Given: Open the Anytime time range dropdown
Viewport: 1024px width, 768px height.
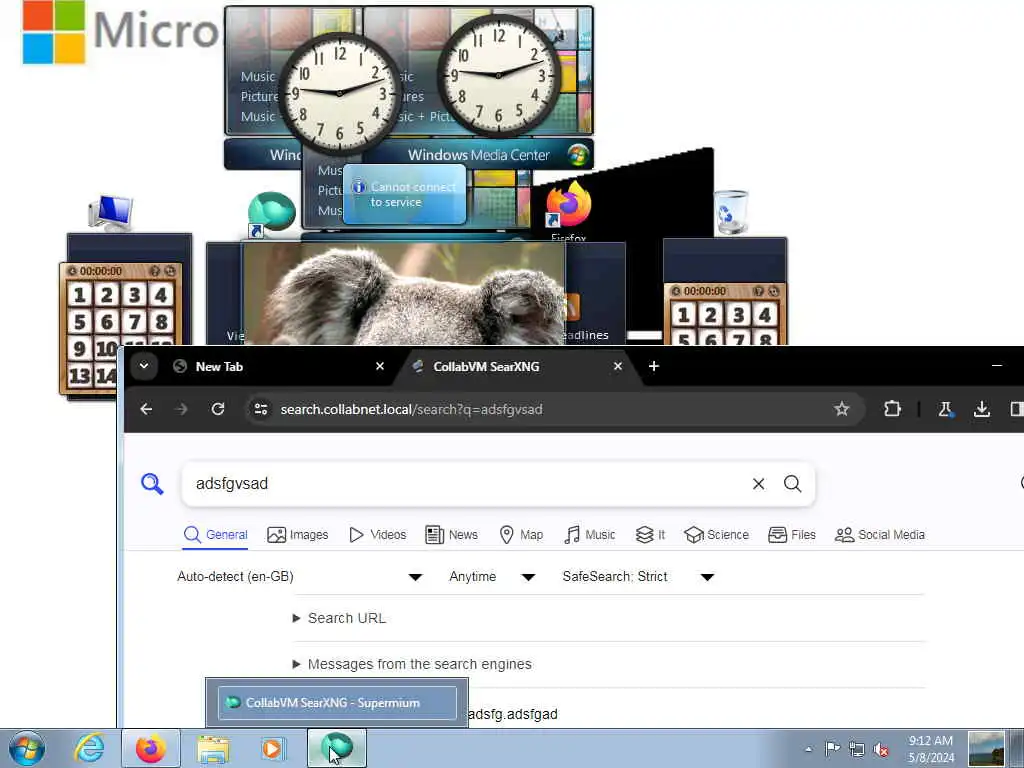Looking at the screenshot, I should (x=492, y=577).
